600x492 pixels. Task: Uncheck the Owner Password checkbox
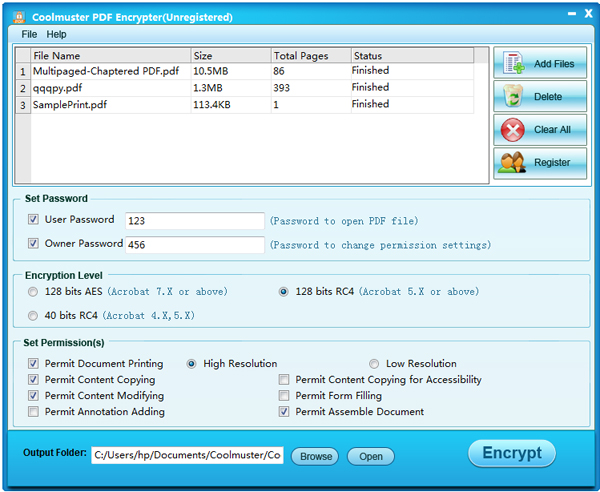coord(34,243)
